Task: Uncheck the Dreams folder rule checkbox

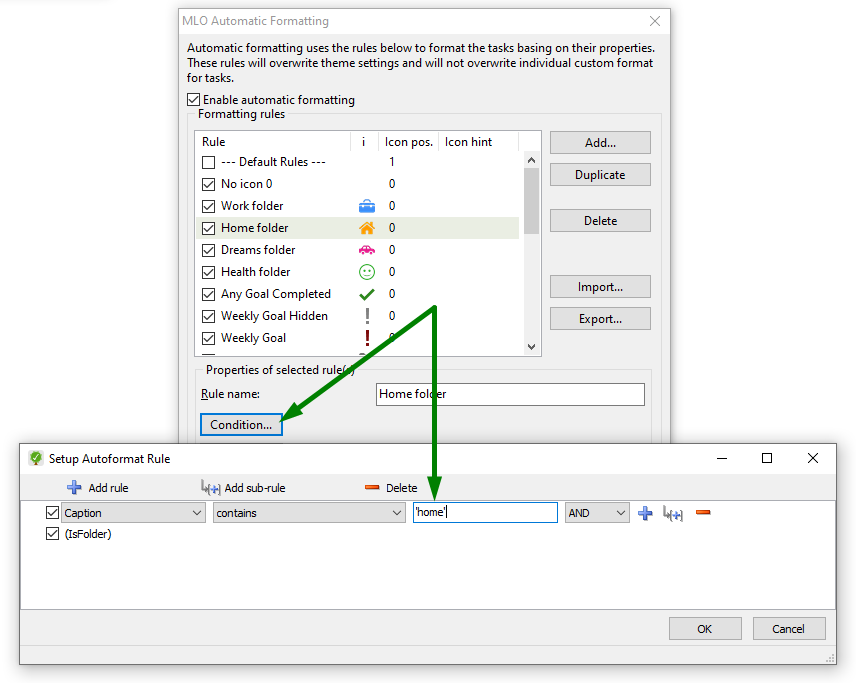Action: coord(209,250)
